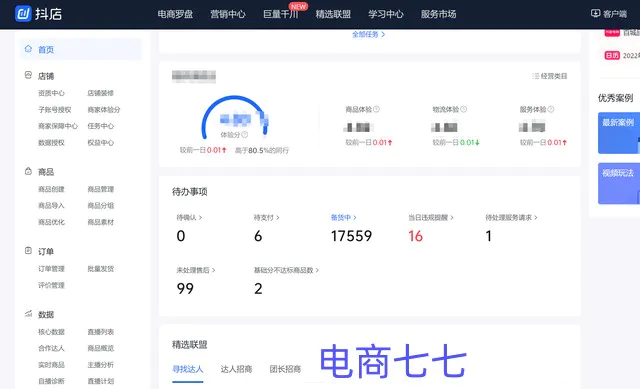Click the 抖店 logo icon

tap(23, 13)
